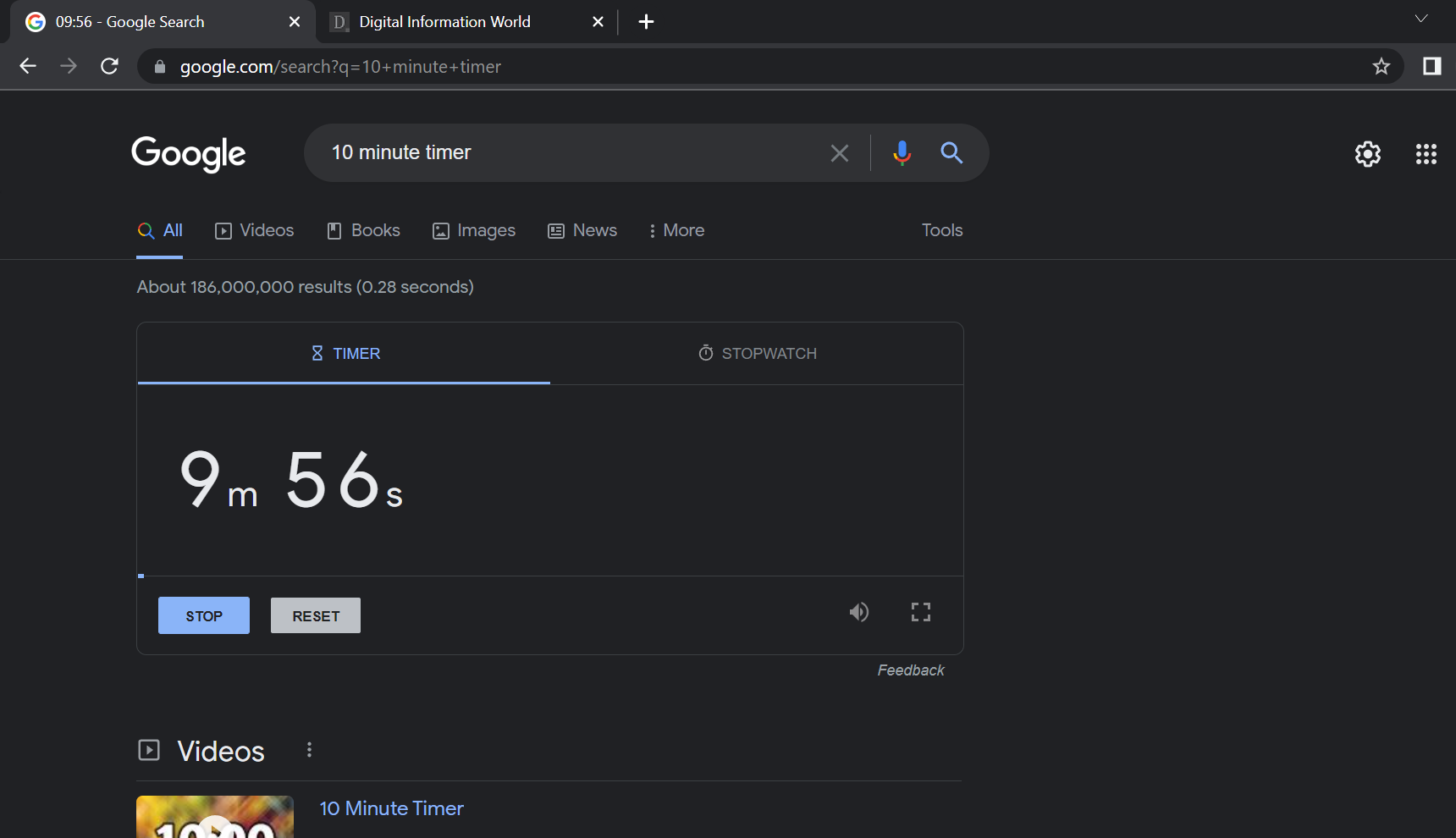Open the tab search dropdown arrow

1421,19
